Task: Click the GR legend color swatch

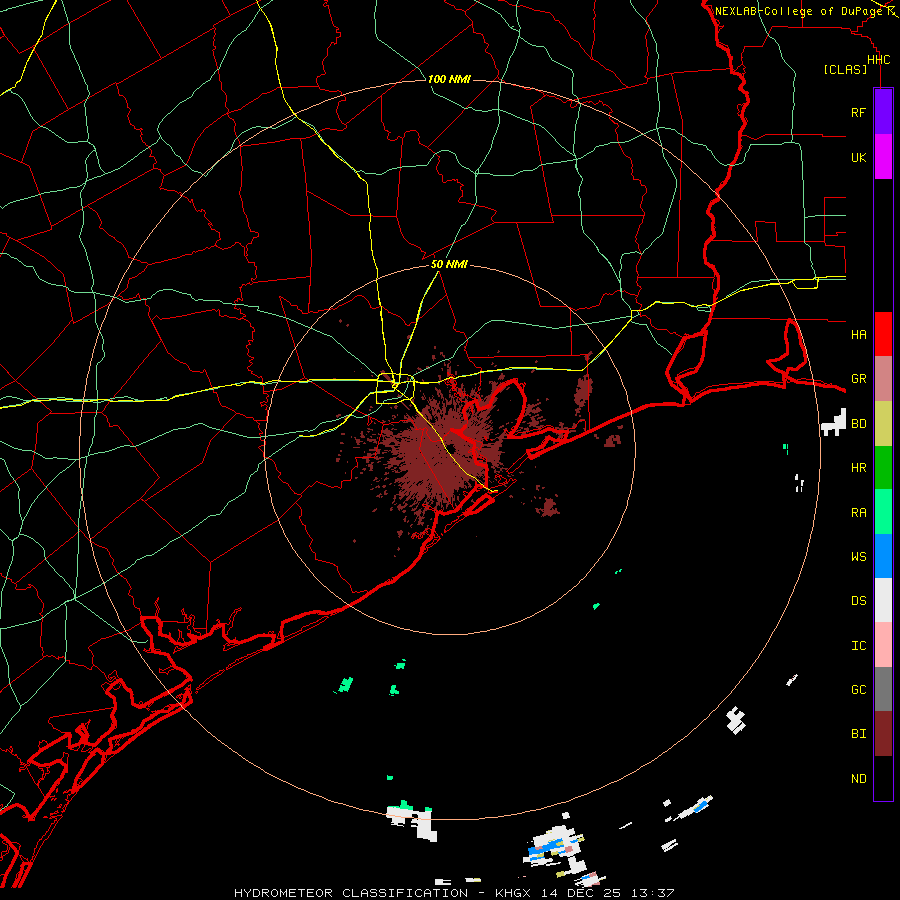Action: 883,378
